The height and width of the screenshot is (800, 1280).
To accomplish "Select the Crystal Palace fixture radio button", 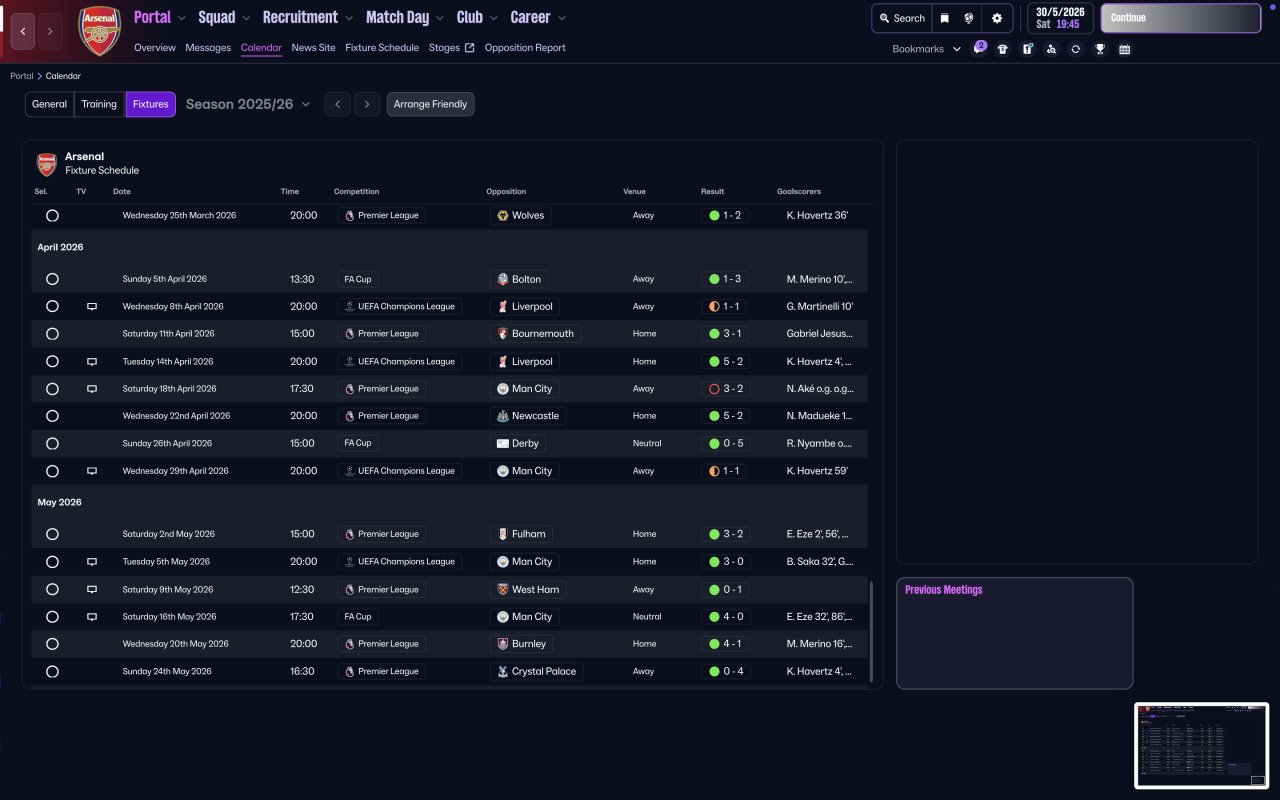I will tap(52, 672).
